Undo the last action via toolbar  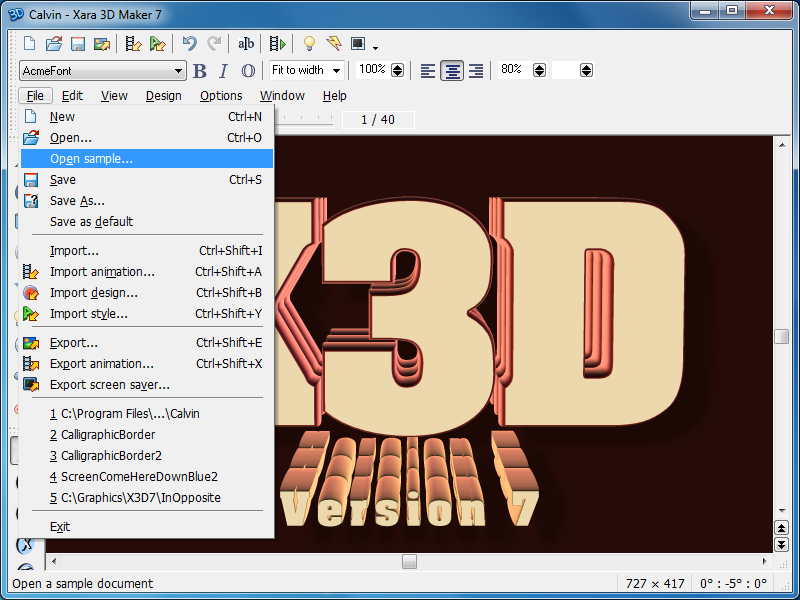click(189, 44)
